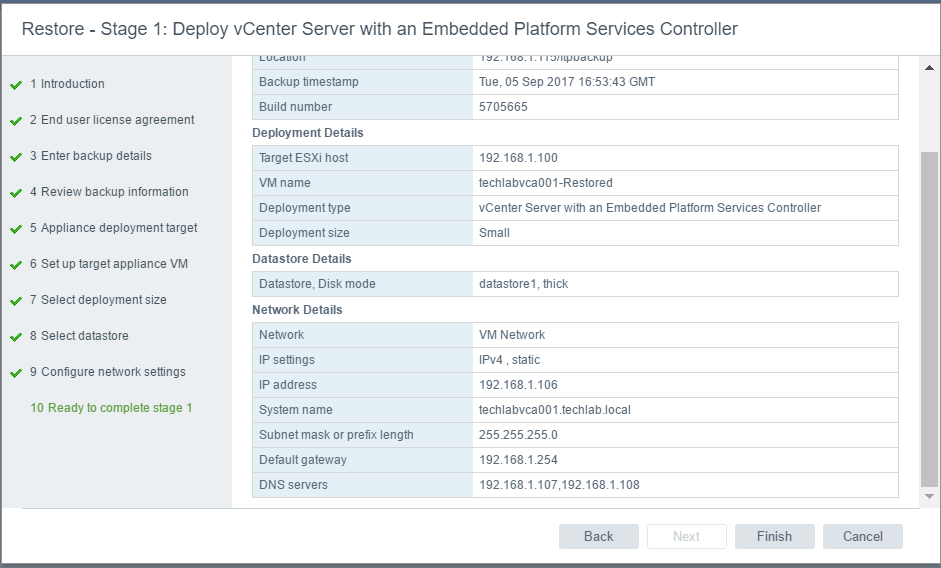Click the disabled Next button

click(687, 536)
